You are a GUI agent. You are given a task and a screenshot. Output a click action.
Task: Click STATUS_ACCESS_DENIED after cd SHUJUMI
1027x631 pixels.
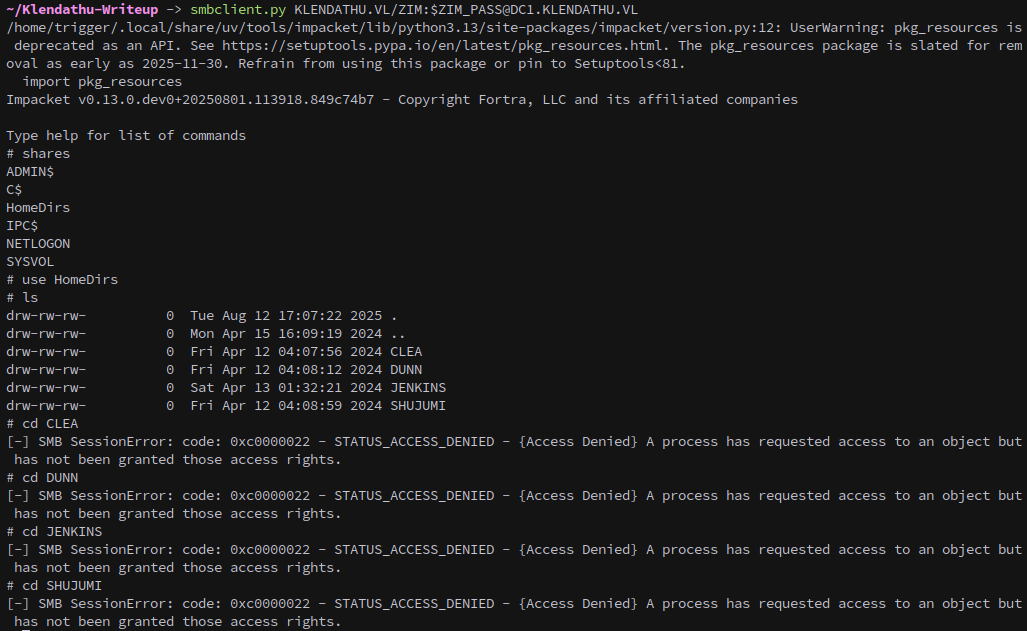(x=414, y=603)
